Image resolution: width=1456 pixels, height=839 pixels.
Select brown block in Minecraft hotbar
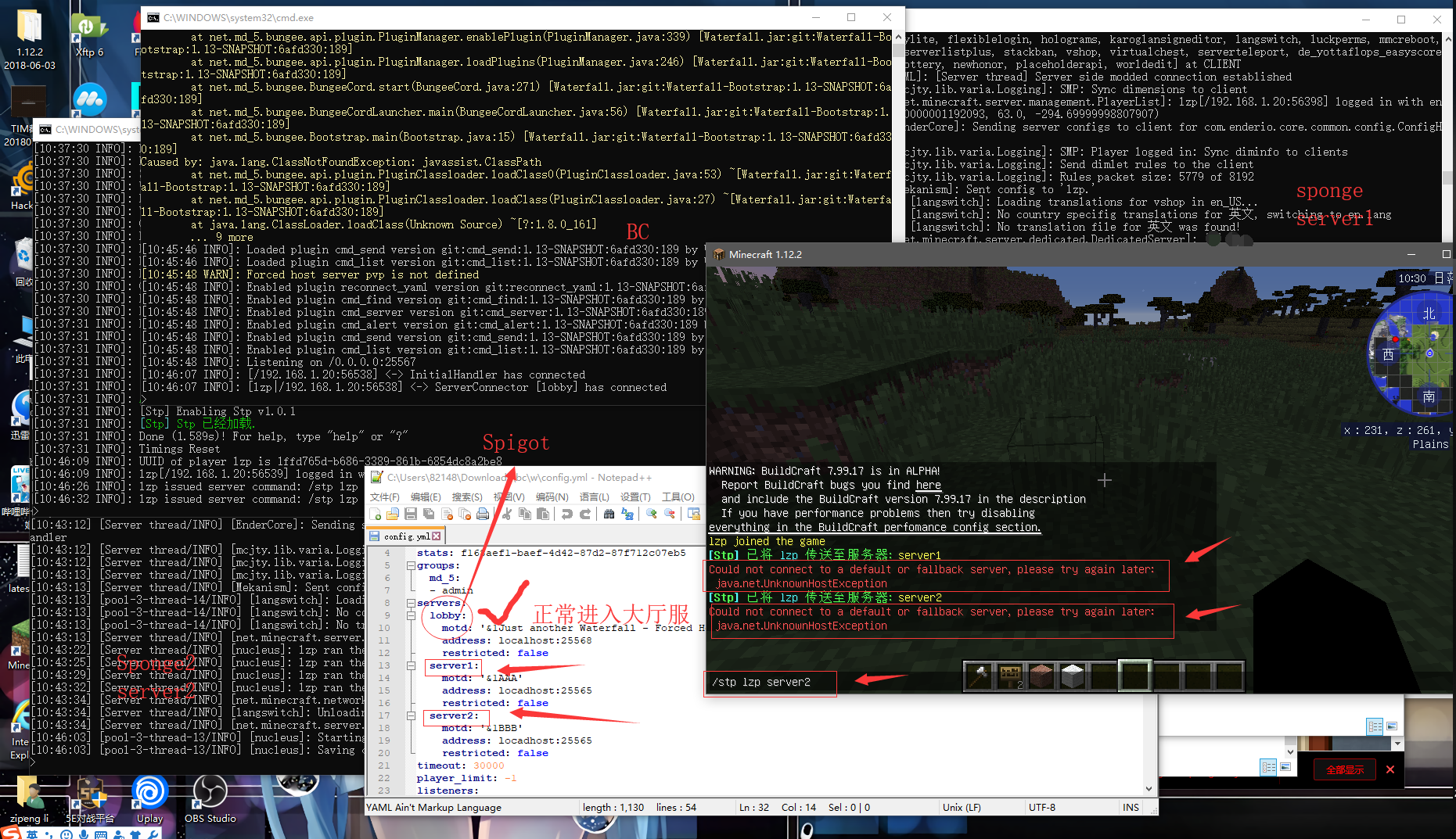1041,676
